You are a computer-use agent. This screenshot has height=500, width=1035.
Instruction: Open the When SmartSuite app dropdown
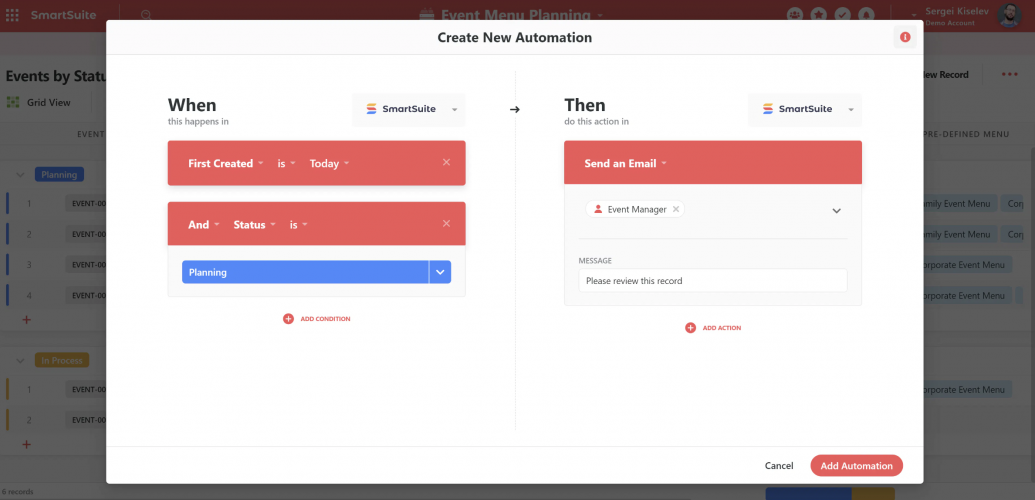pyautogui.click(x=409, y=109)
